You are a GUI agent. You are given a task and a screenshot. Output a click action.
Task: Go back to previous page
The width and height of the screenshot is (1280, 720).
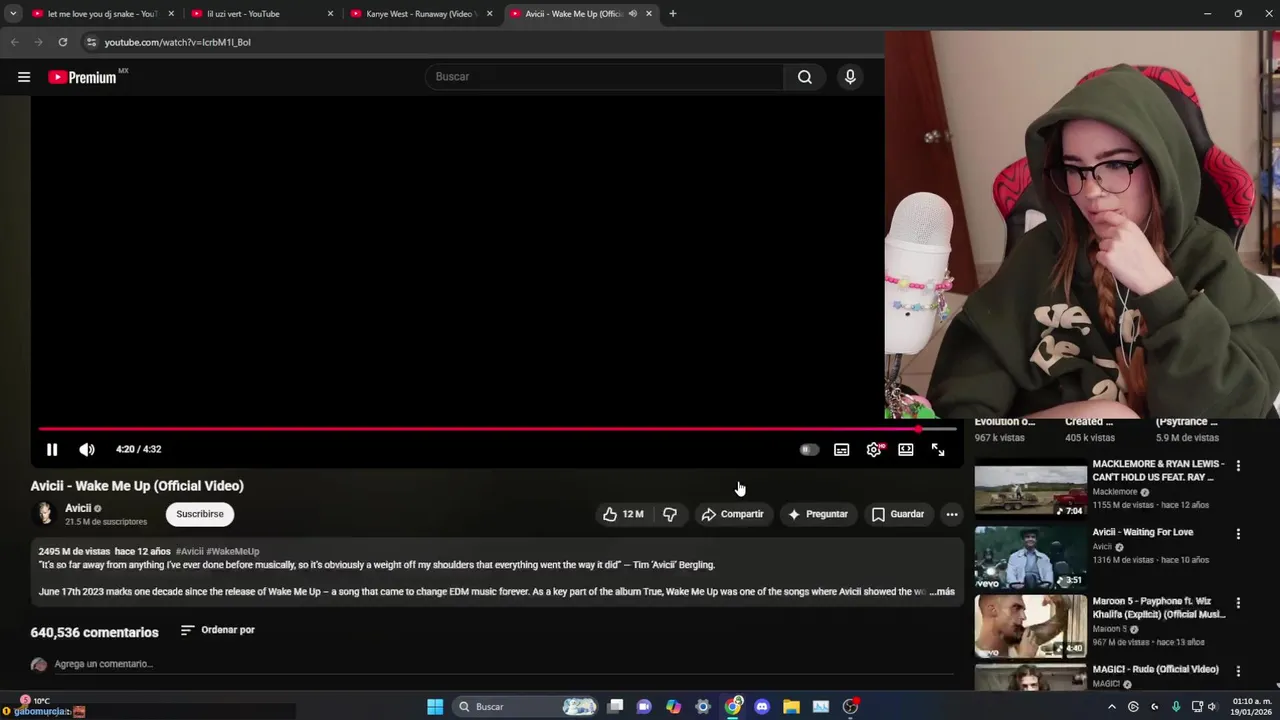14,42
